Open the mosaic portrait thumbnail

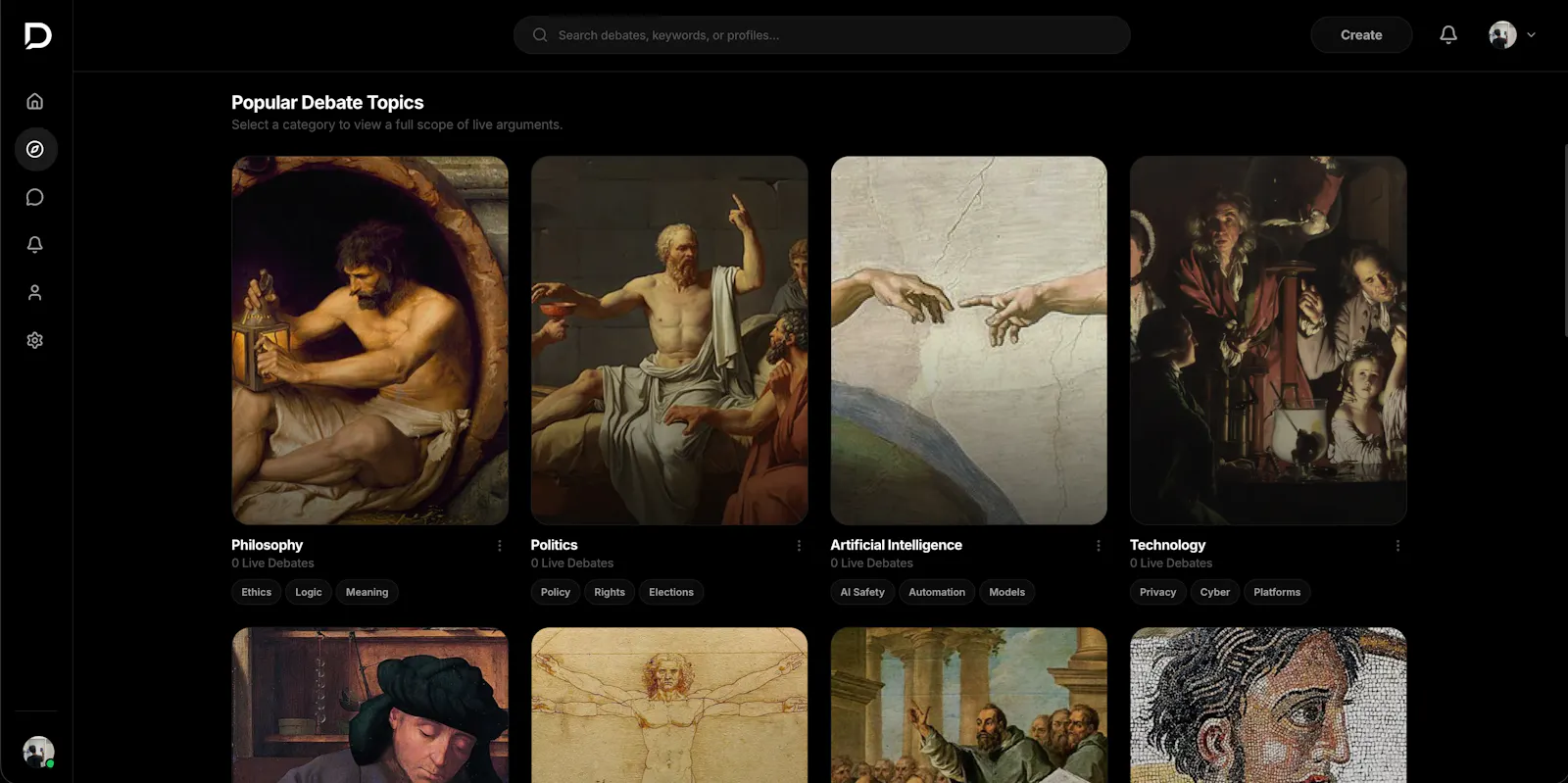pyautogui.click(x=1268, y=706)
